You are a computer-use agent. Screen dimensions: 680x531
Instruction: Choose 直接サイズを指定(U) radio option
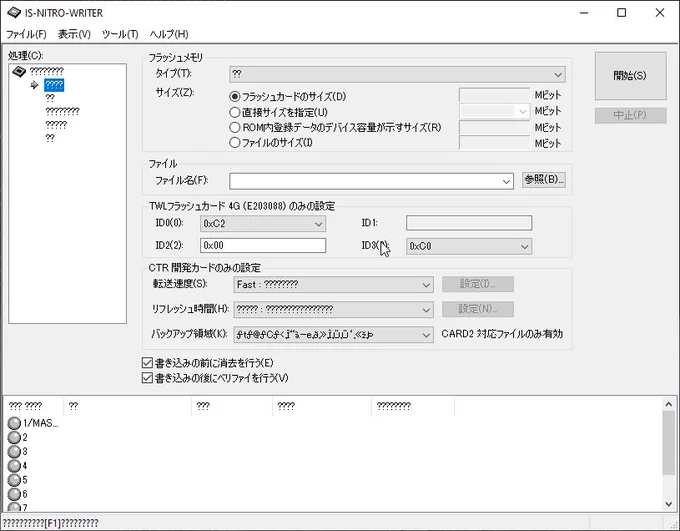(235, 112)
